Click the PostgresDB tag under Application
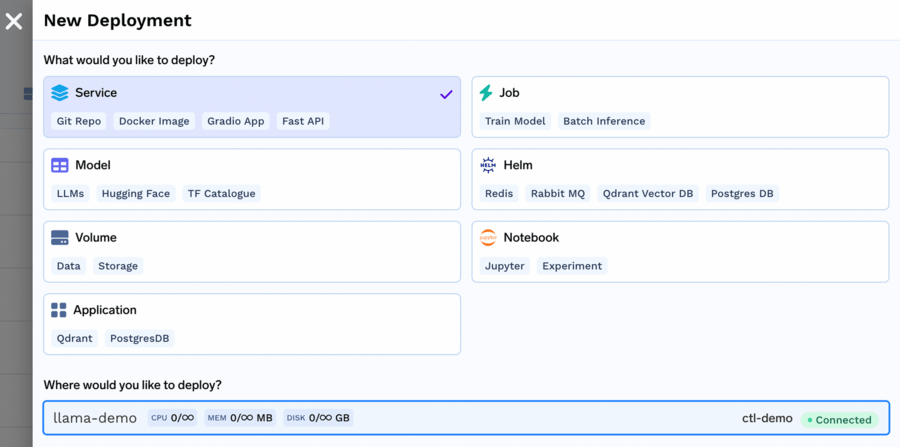The image size is (900, 447). click(x=139, y=338)
